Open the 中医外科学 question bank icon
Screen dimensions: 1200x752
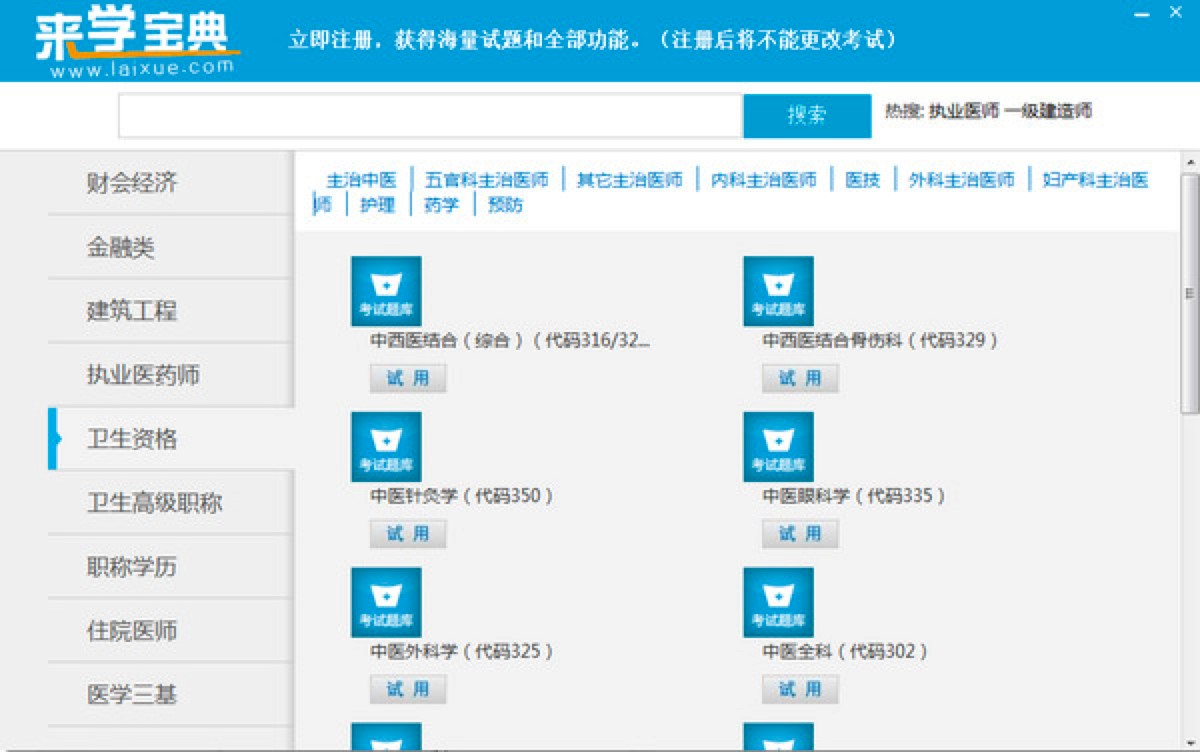click(x=385, y=600)
